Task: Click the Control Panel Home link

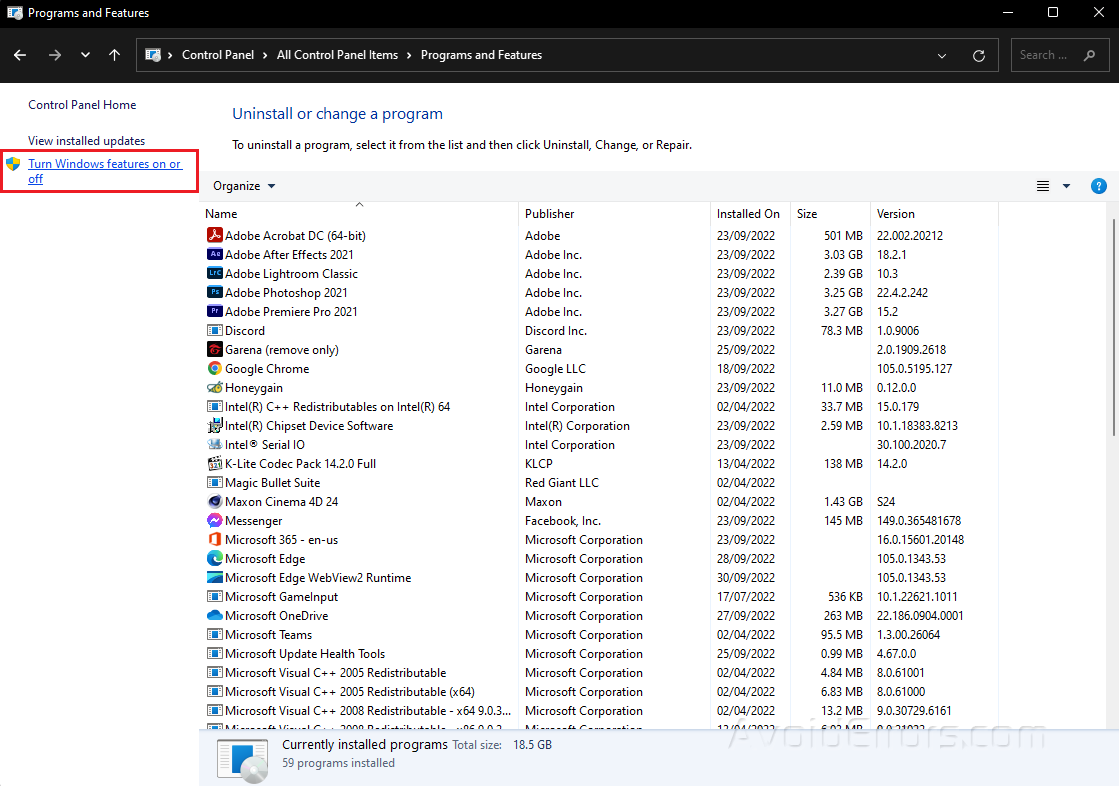Action: point(82,105)
